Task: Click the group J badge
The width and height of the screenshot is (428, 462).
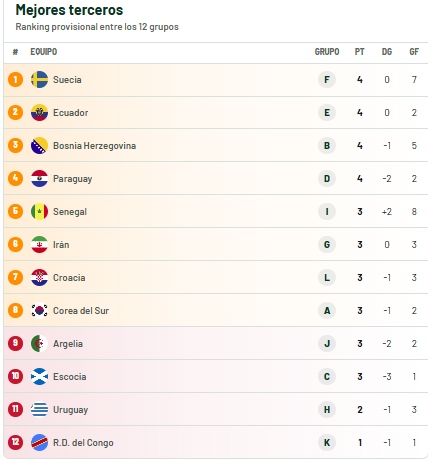Action: pos(327,344)
